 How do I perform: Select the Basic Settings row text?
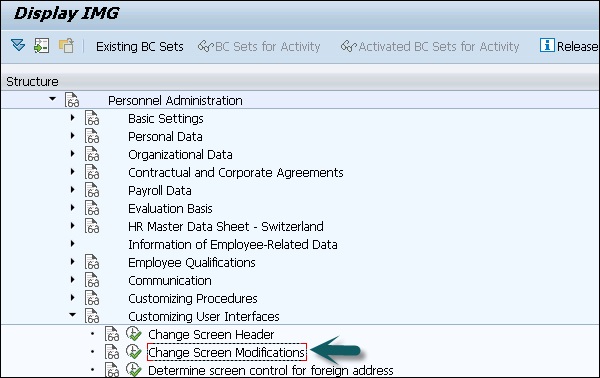coord(166,119)
